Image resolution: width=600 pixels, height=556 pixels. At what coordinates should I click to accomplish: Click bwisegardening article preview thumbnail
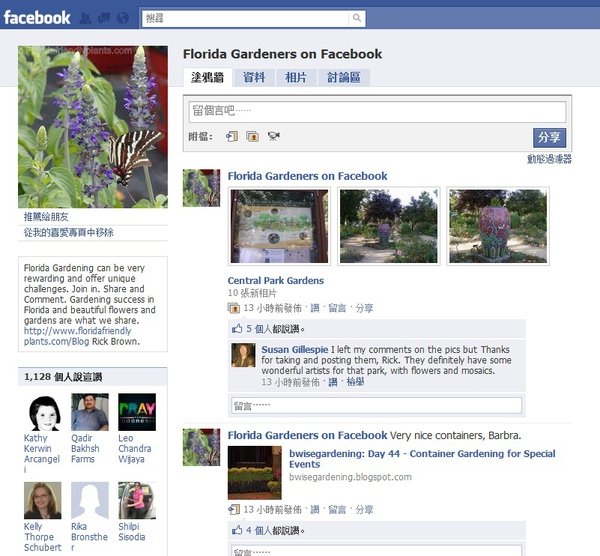254,473
